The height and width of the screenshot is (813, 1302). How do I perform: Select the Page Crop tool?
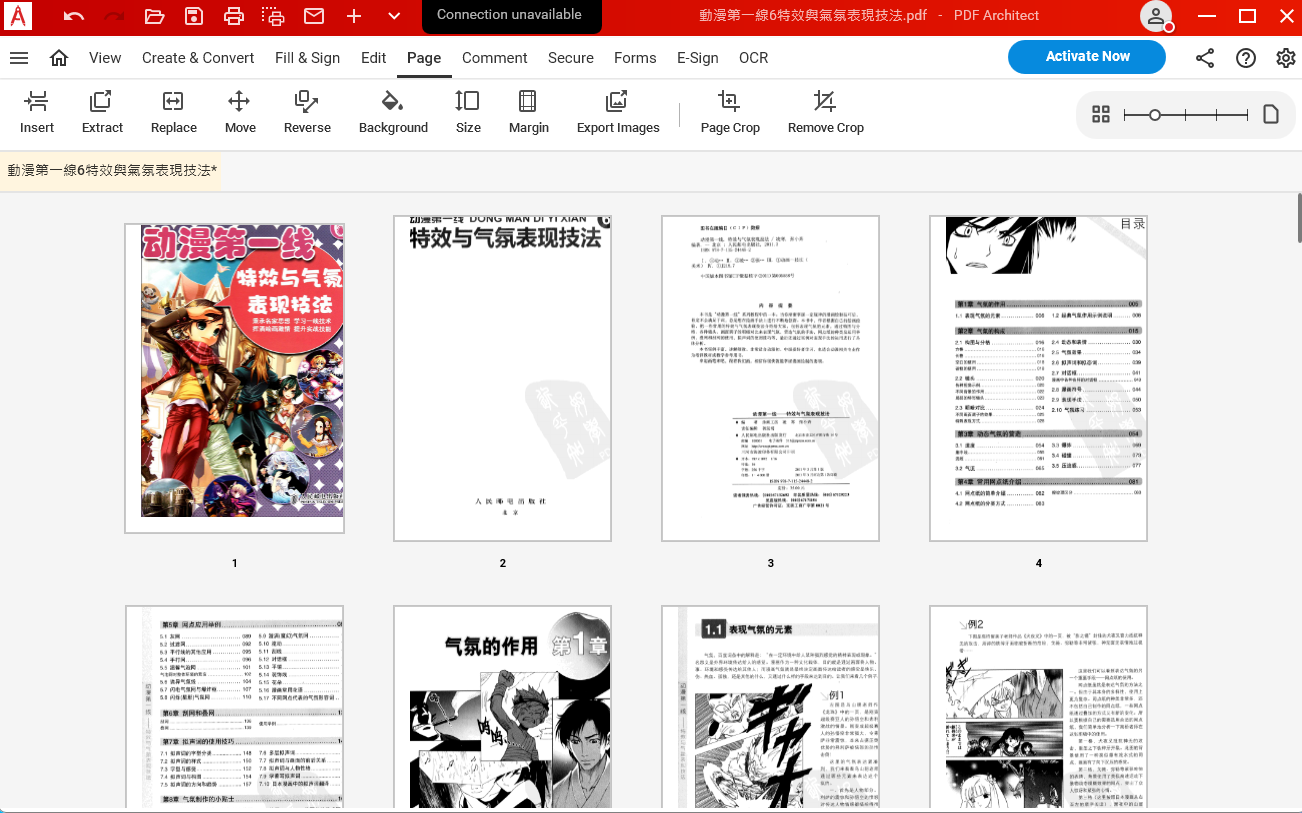[x=730, y=112]
